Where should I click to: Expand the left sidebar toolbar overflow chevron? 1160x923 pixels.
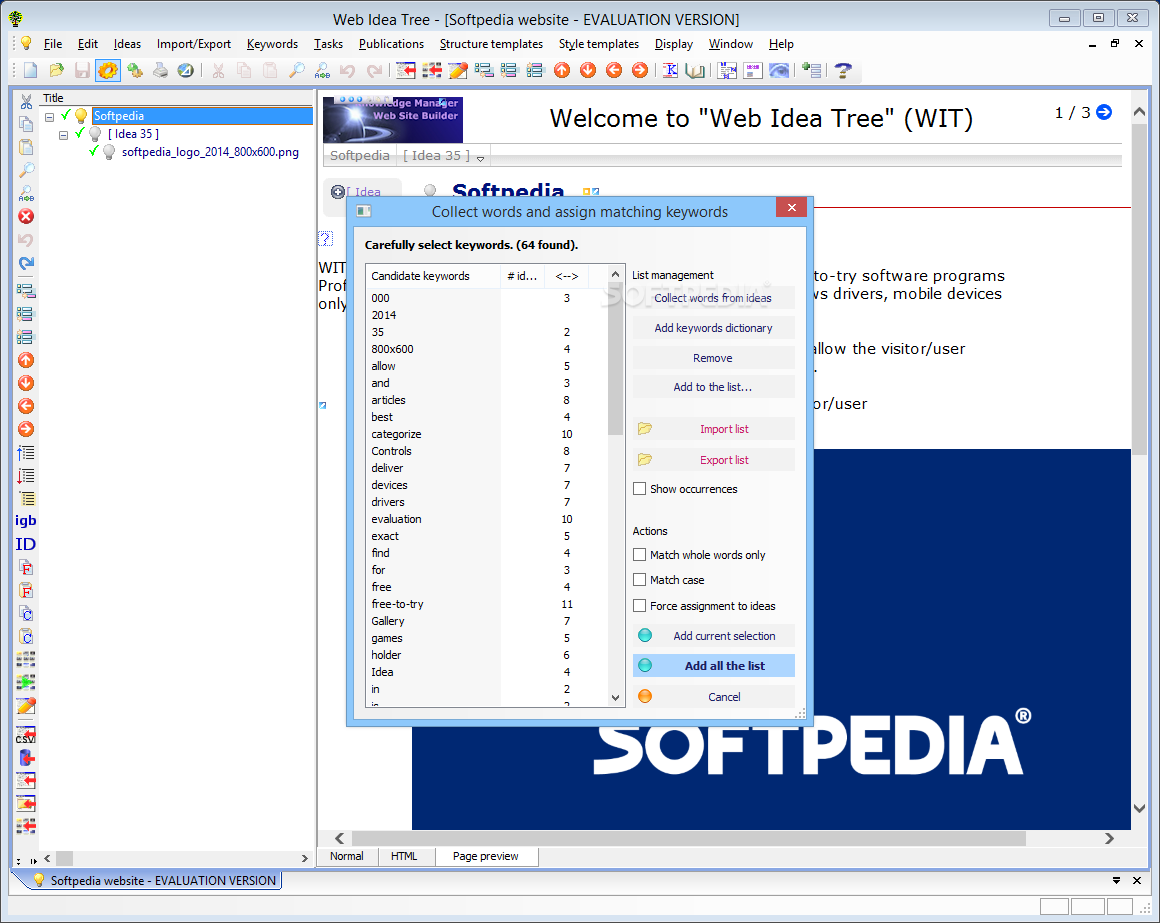pos(18,861)
